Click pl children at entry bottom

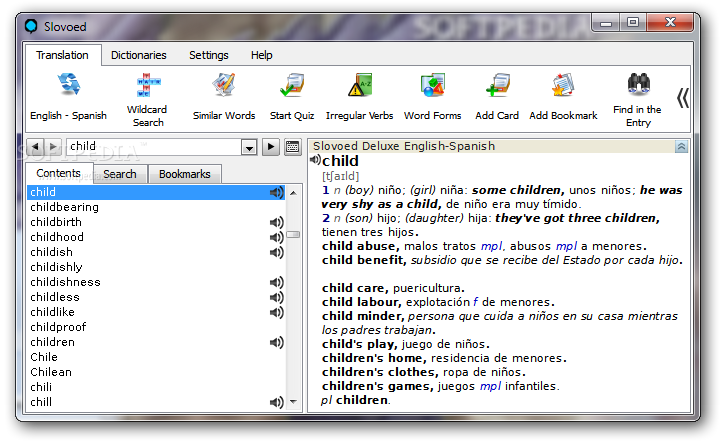[355, 401]
